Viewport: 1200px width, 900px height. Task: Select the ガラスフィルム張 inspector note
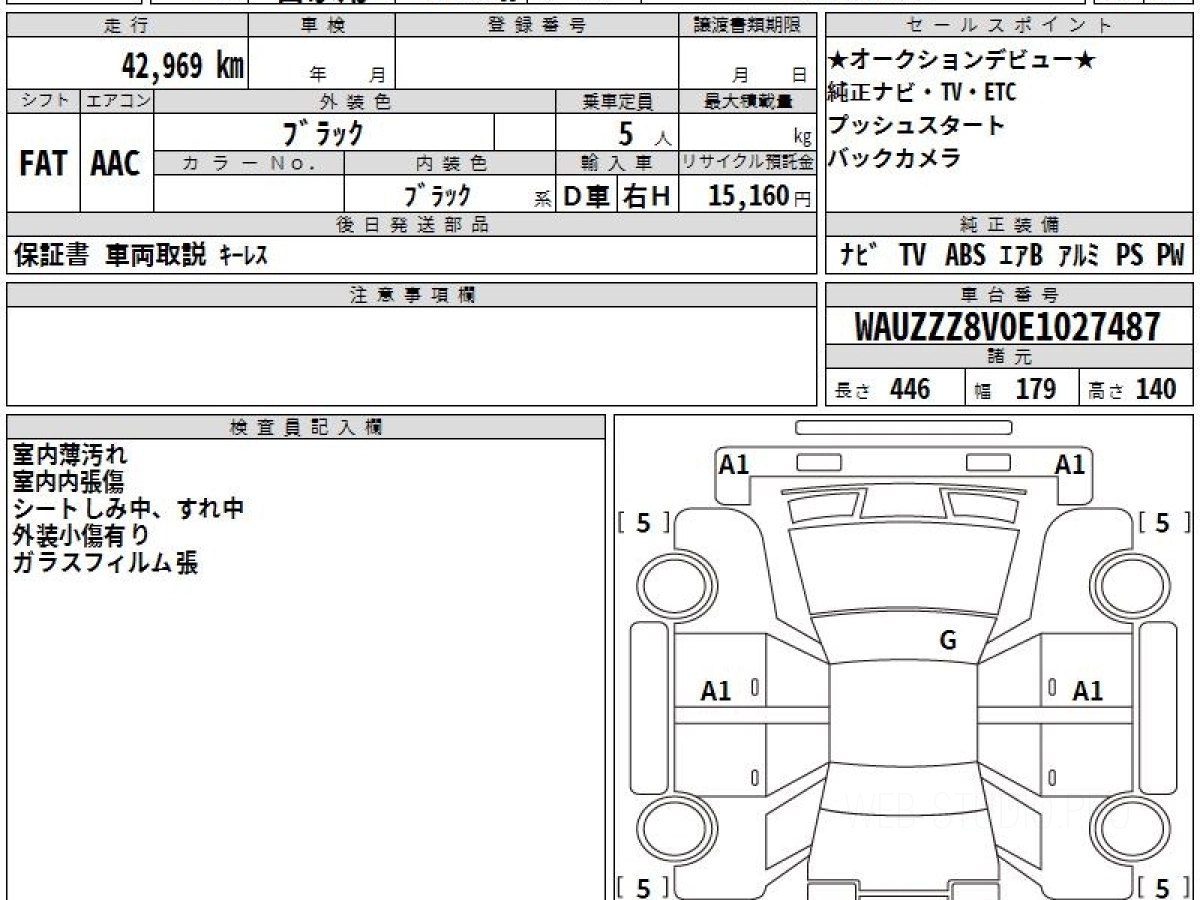point(105,563)
